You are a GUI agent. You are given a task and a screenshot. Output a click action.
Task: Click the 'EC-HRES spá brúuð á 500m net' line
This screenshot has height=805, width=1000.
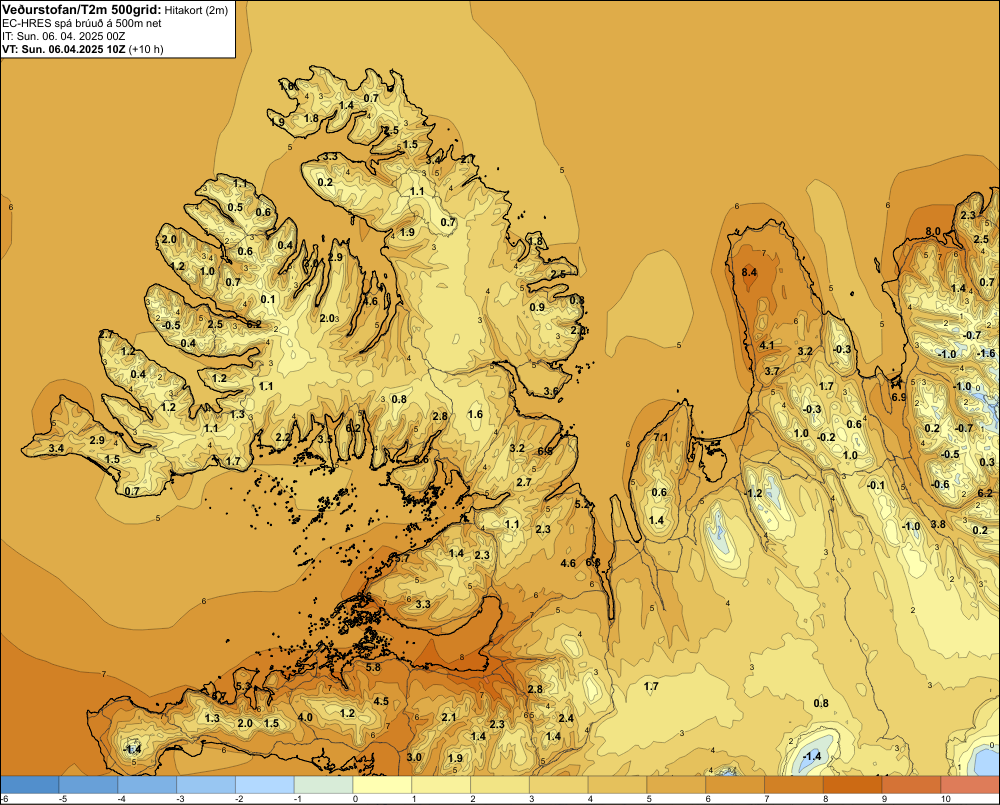[82, 23]
